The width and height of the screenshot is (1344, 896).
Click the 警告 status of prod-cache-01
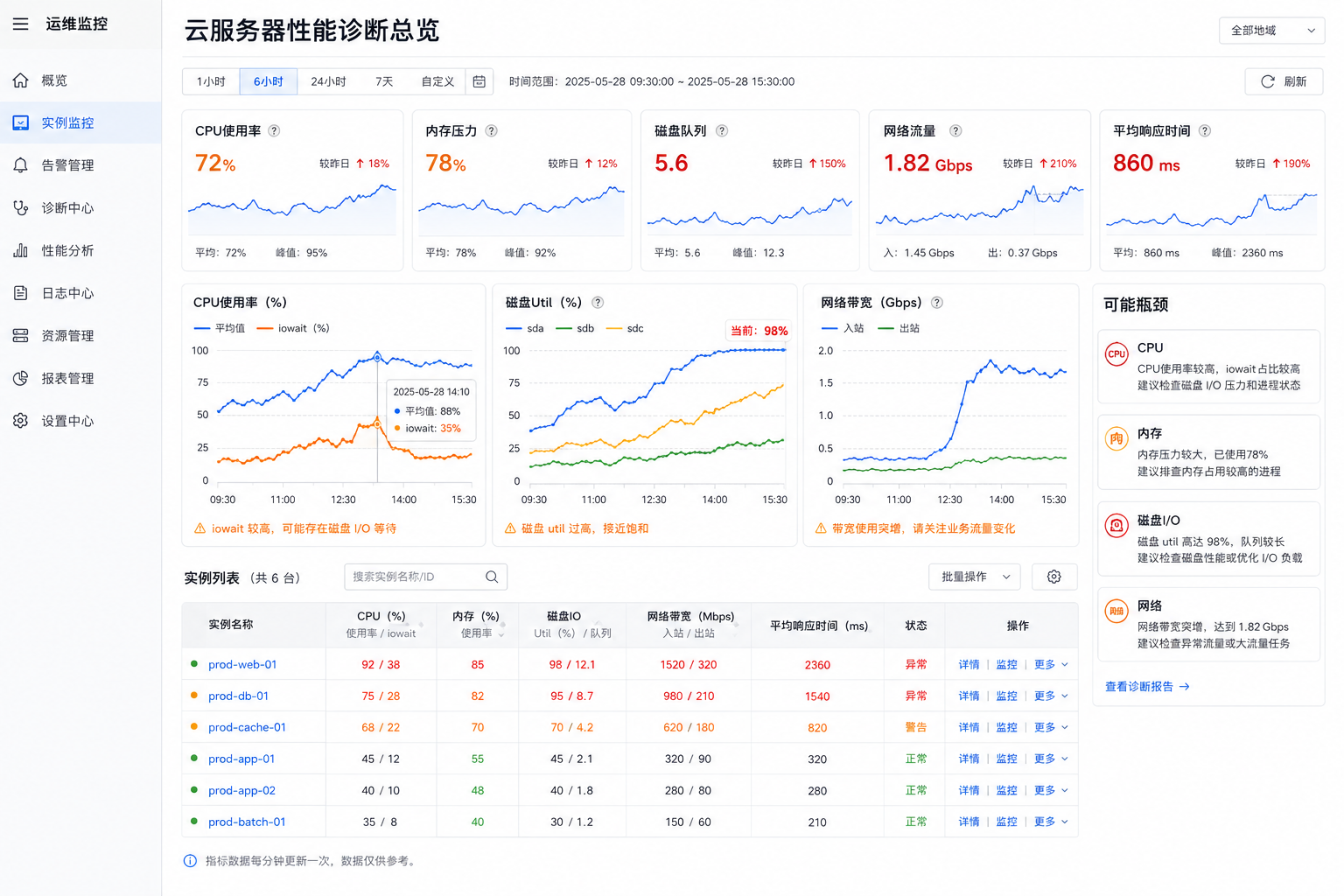tap(916, 728)
